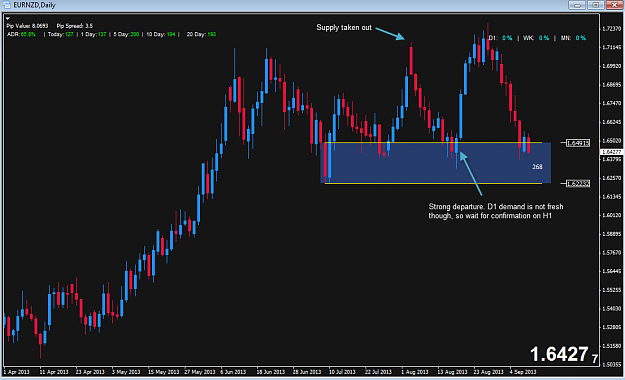
Task: Click the 1.50355 price axis label
Action: (611, 364)
